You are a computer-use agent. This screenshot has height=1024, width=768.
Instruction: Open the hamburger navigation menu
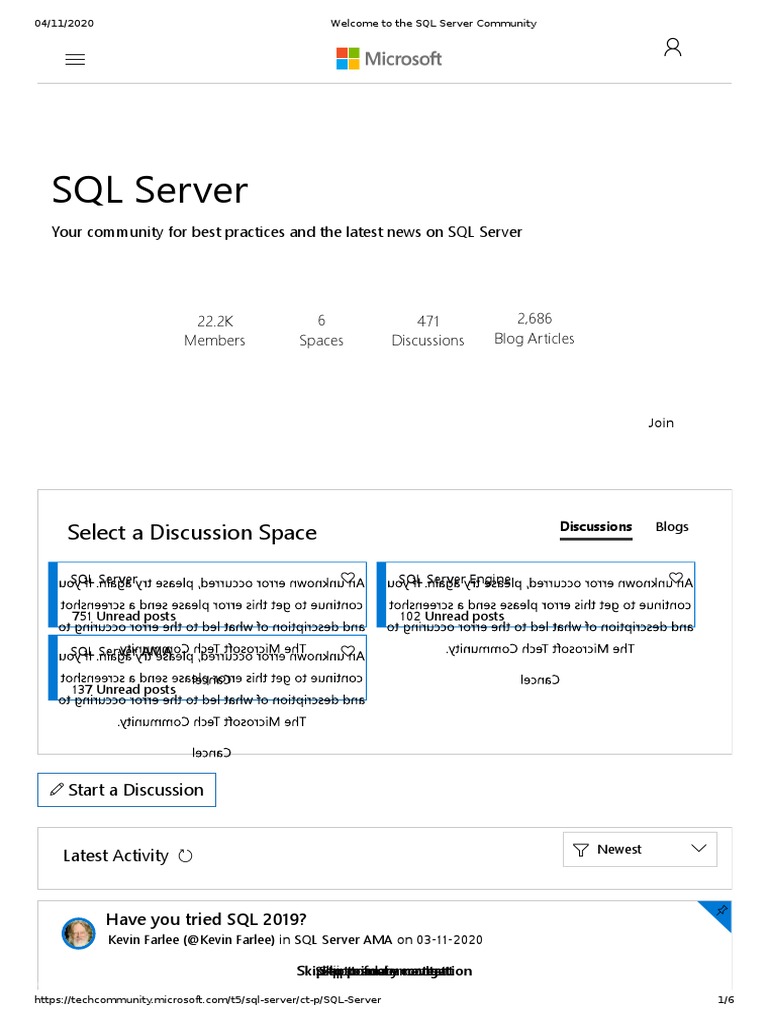click(x=75, y=59)
